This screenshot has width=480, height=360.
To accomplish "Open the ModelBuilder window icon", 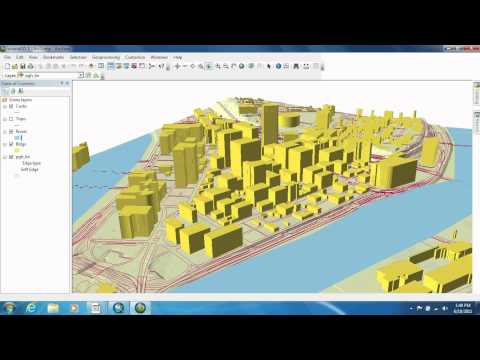I will tap(152, 66).
